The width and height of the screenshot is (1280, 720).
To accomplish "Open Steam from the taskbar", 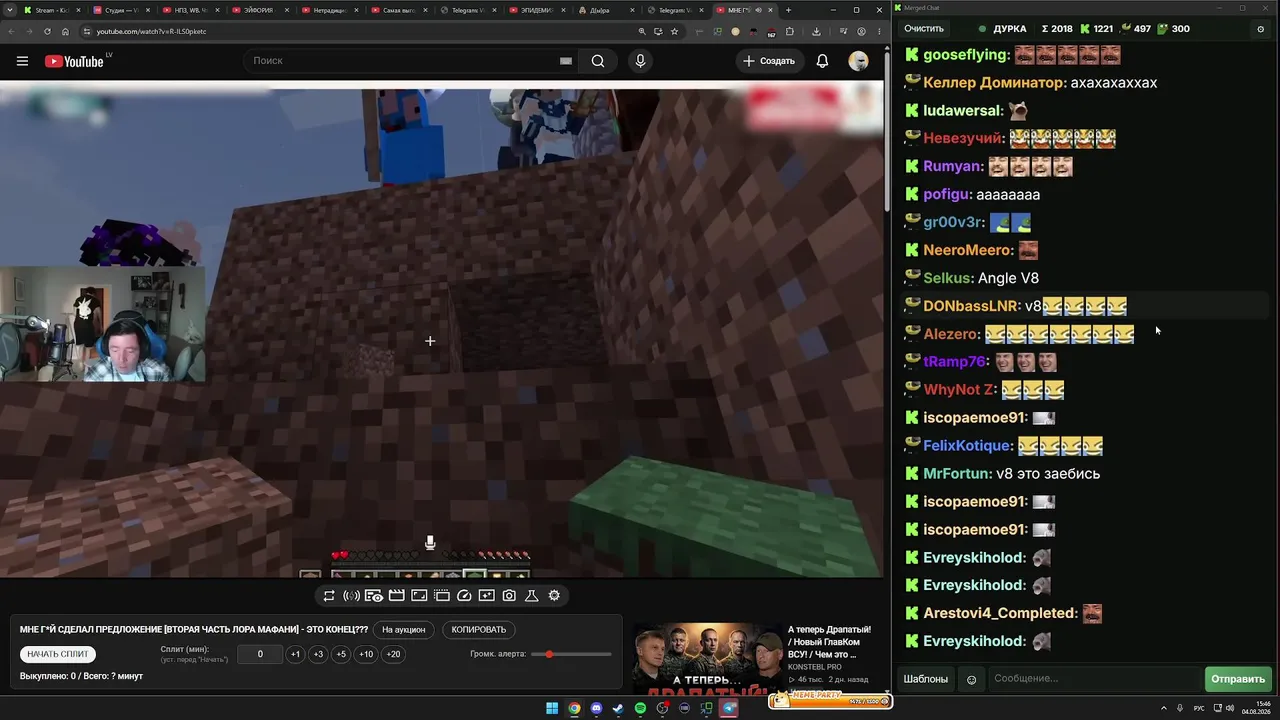I will [x=618, y=708].
